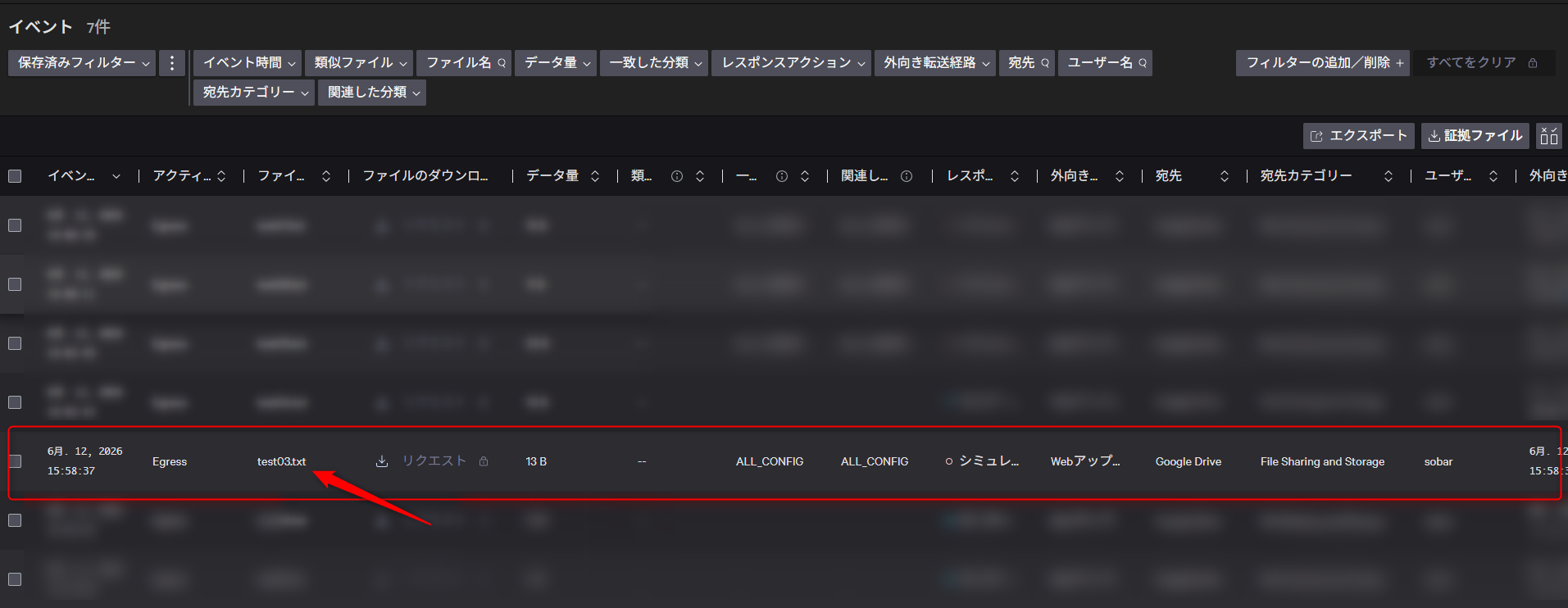Open the 外向き転送経路 filter dropdown
Viewport: 1568px width, 608px height.
(935, 63)
